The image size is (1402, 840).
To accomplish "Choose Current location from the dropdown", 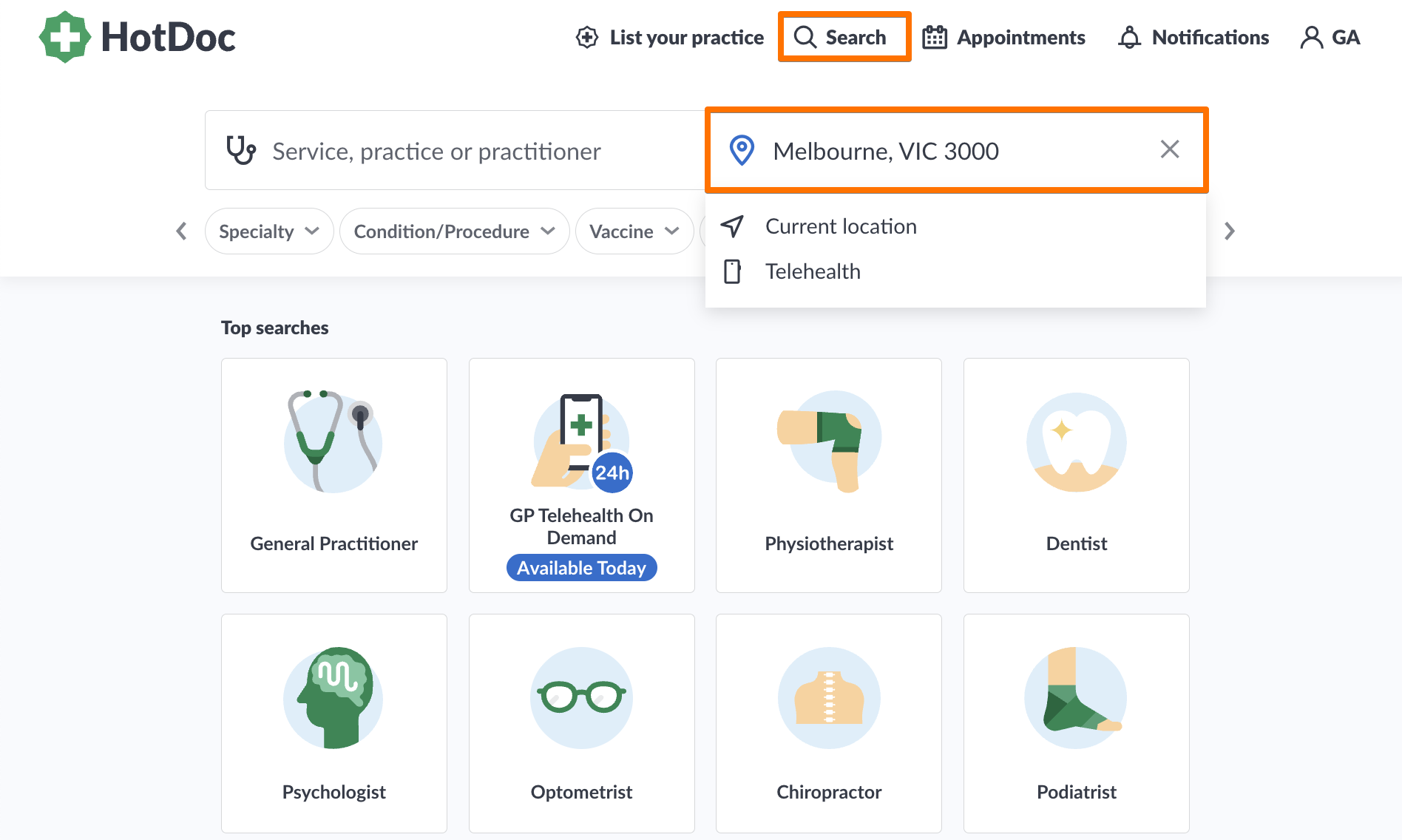I will tap(955, 226).
